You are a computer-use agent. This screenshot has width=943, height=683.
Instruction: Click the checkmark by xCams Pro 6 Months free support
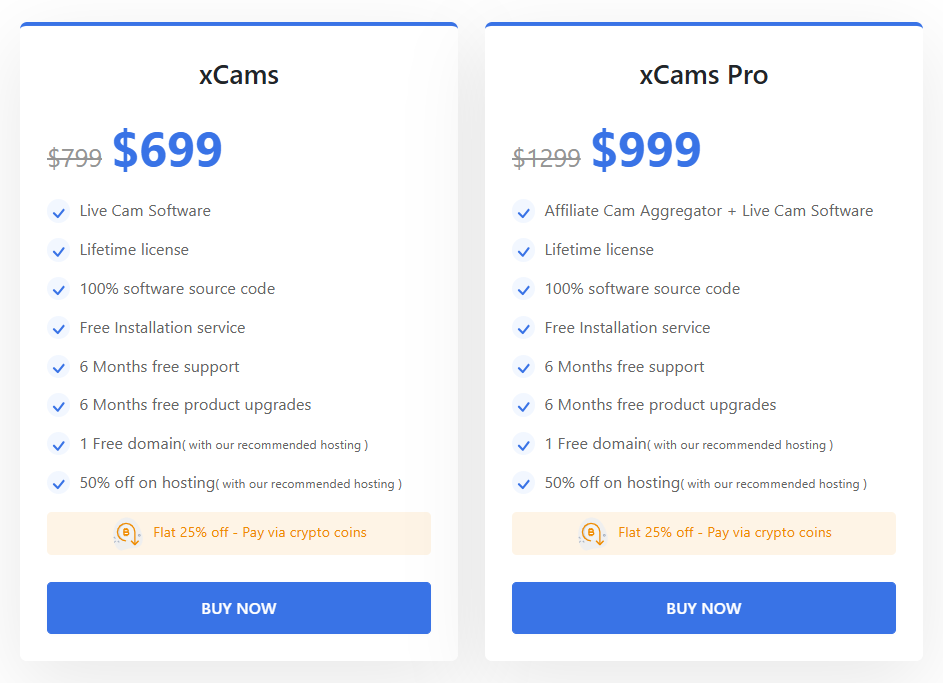523,367
